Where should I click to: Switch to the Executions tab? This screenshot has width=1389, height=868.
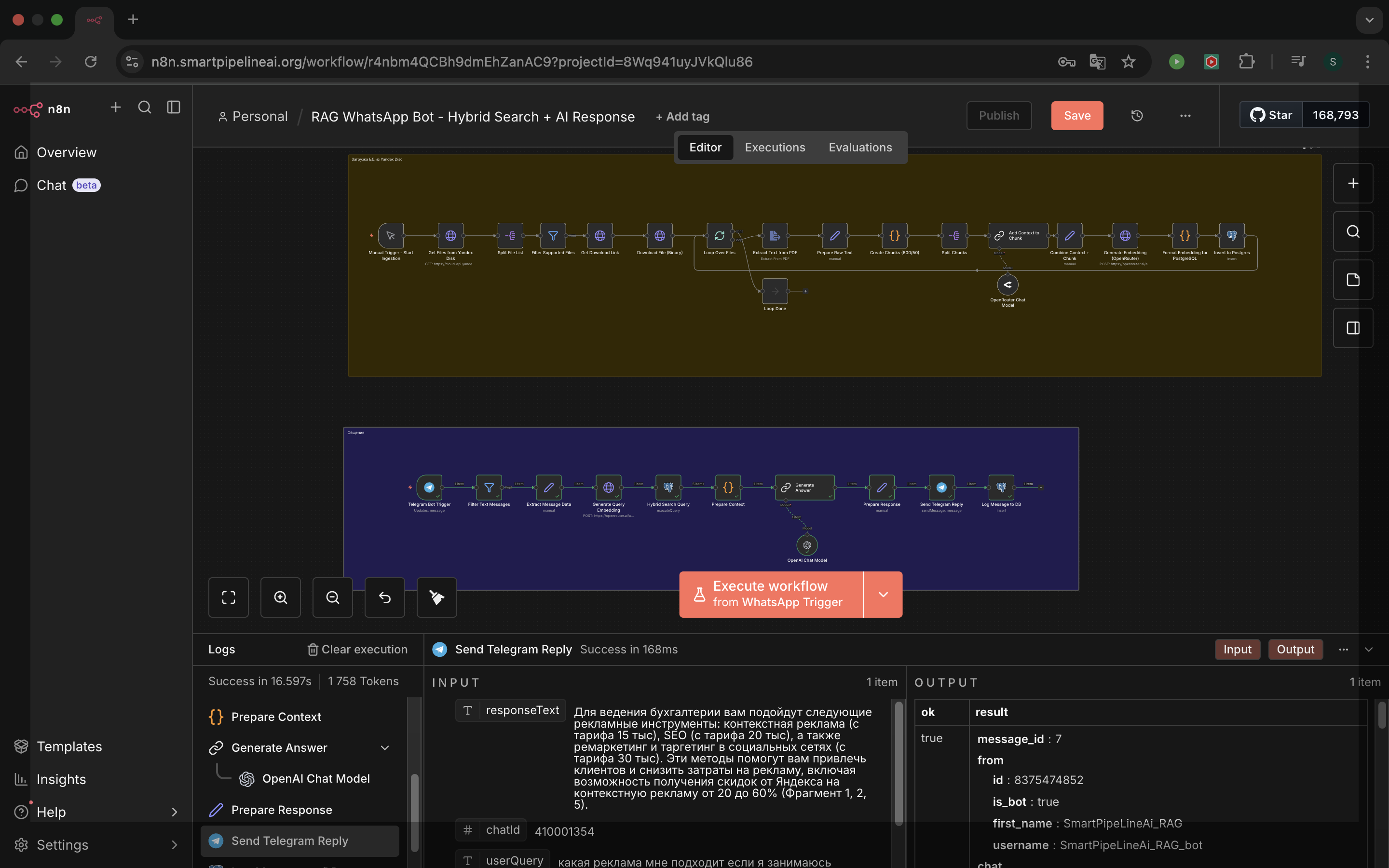(775, 148)
